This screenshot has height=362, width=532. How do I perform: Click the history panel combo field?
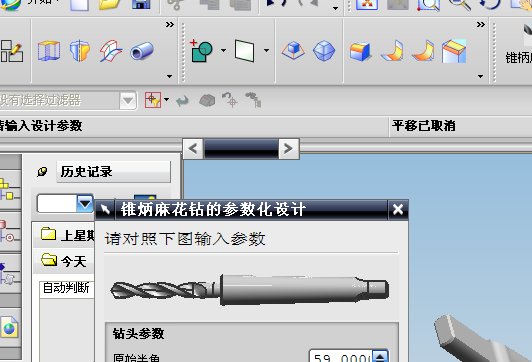(x=57, y=204)
